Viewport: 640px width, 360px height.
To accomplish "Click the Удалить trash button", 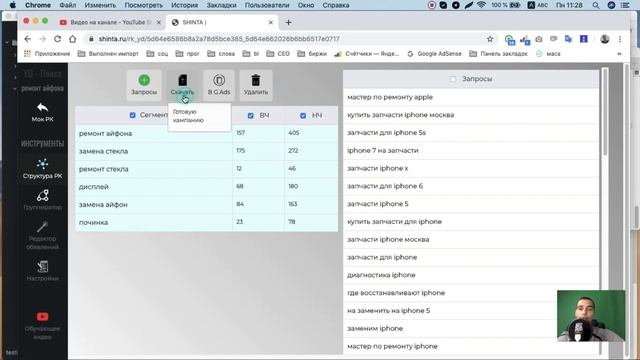I will 256,85.
